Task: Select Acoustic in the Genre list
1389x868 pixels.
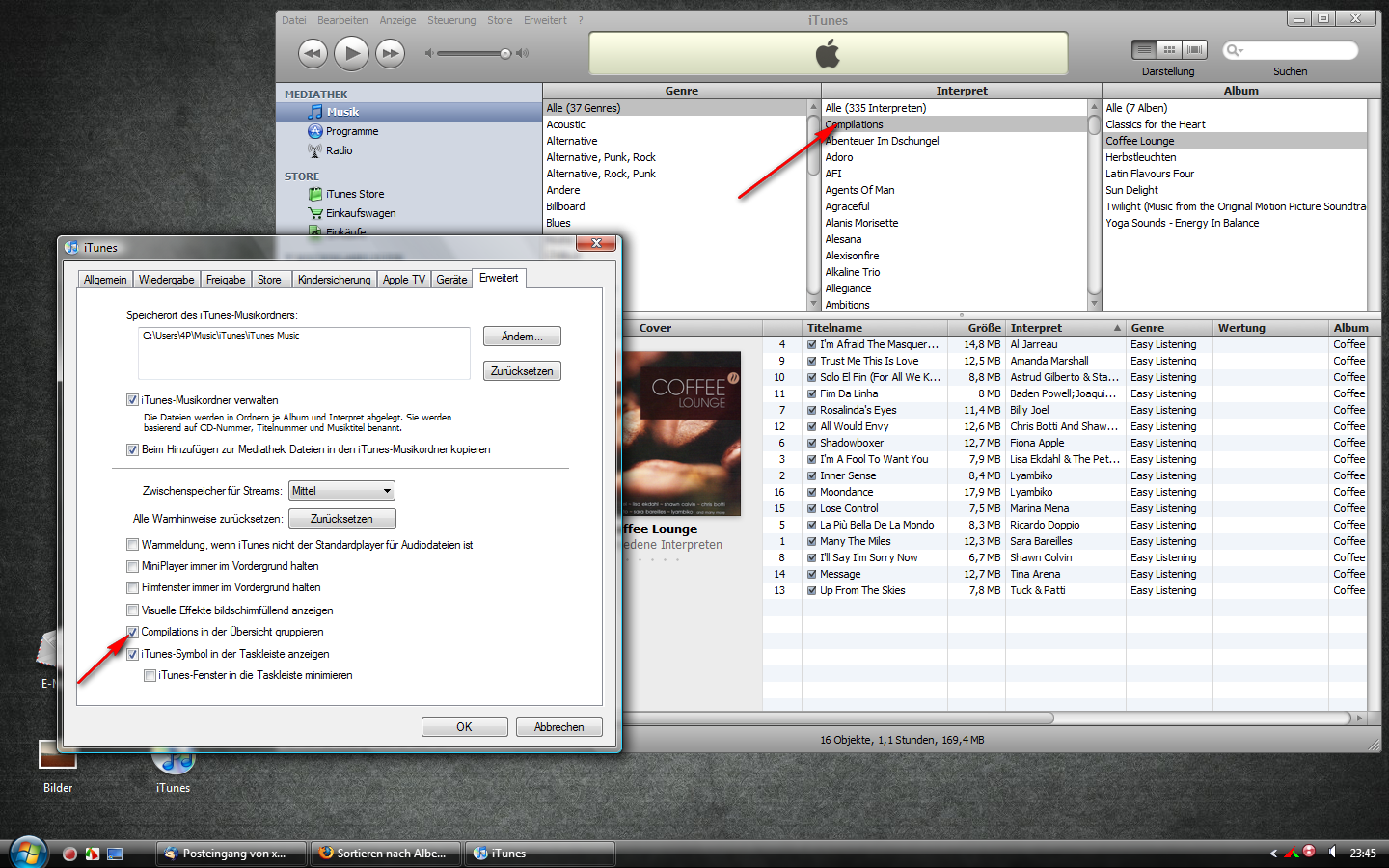Action: click(675, 124)
